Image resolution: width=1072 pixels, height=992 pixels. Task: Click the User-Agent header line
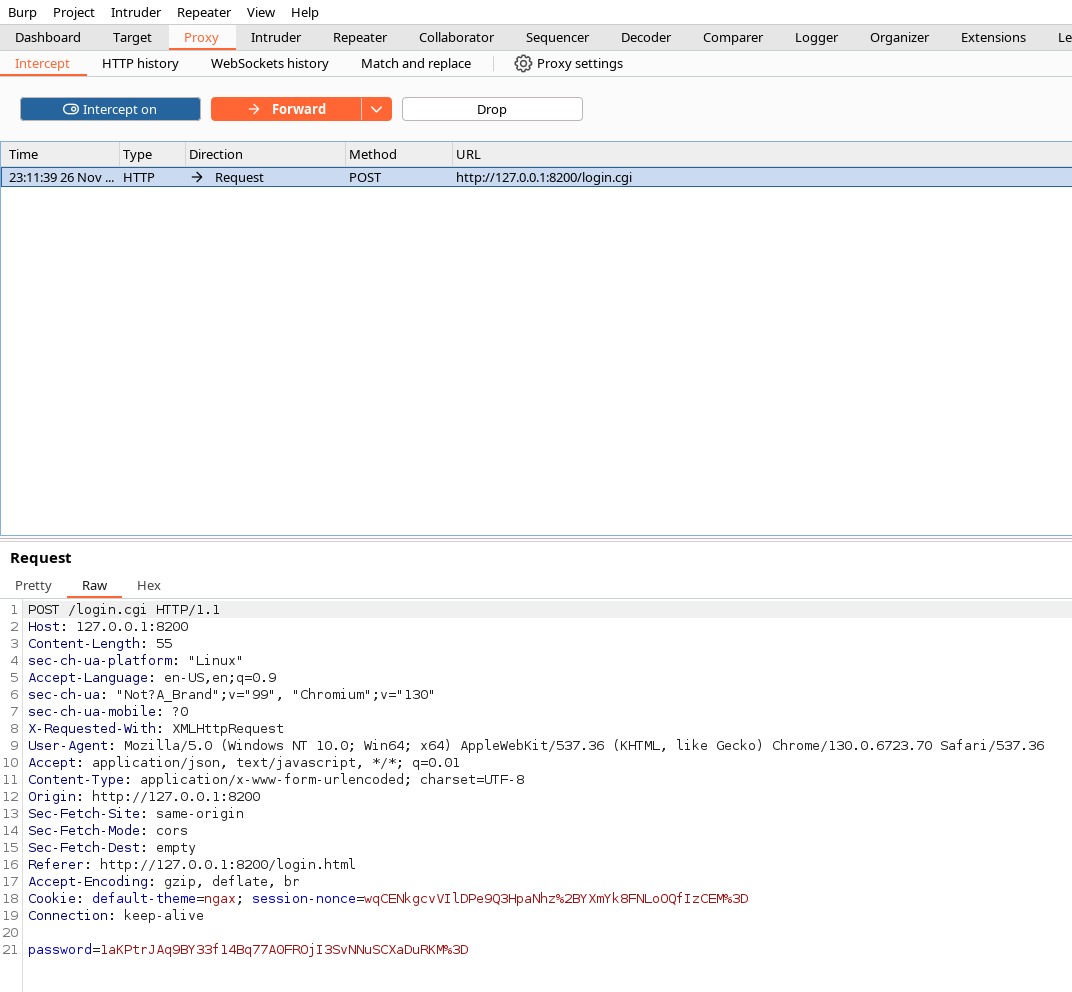coord(536,745)
